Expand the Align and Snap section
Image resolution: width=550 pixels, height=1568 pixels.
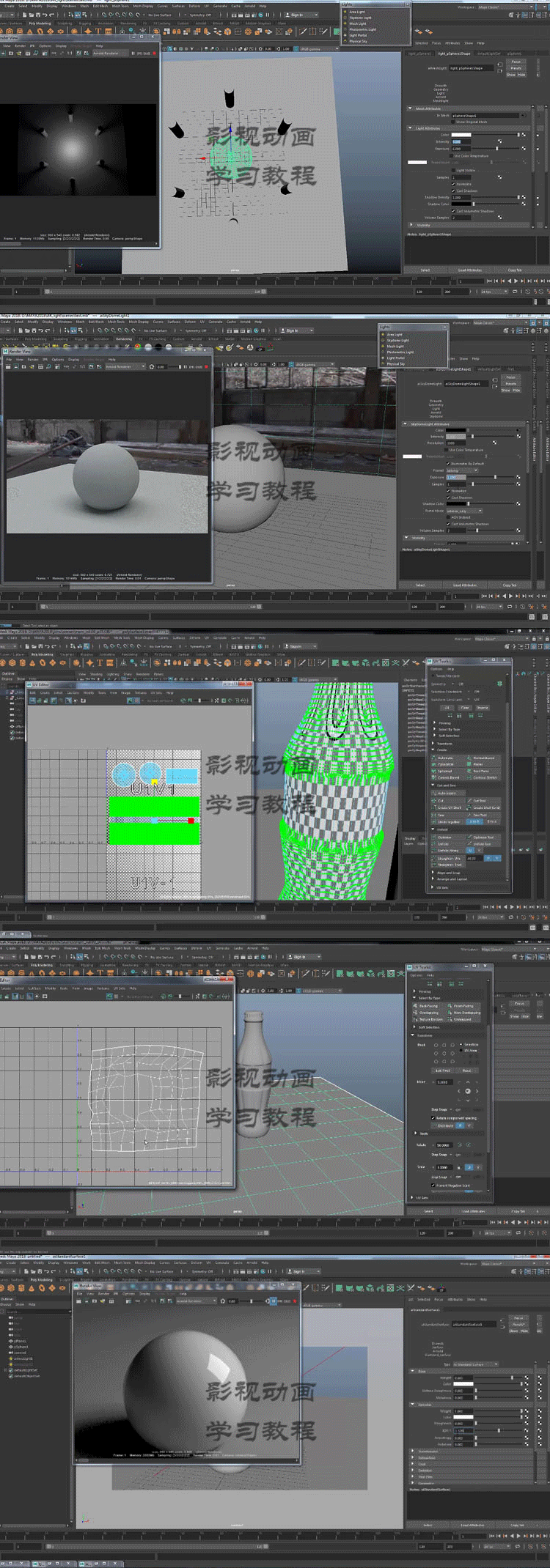tap(433, 873)
